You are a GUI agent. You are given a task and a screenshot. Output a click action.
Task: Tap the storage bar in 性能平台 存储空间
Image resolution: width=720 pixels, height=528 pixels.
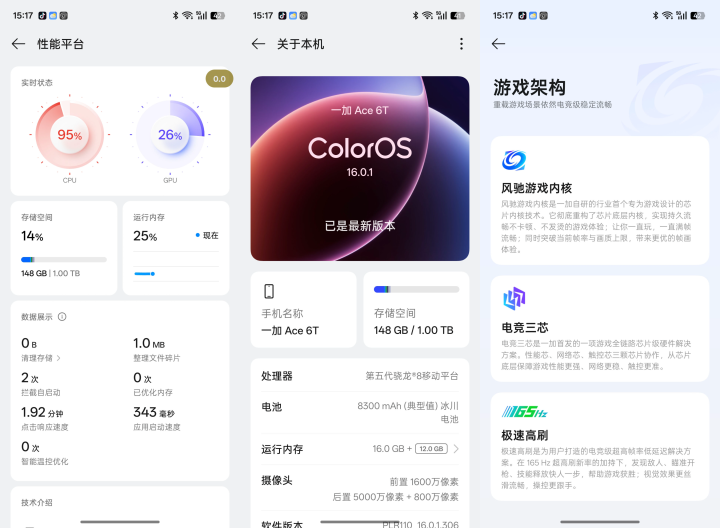(x=64, y=260)
